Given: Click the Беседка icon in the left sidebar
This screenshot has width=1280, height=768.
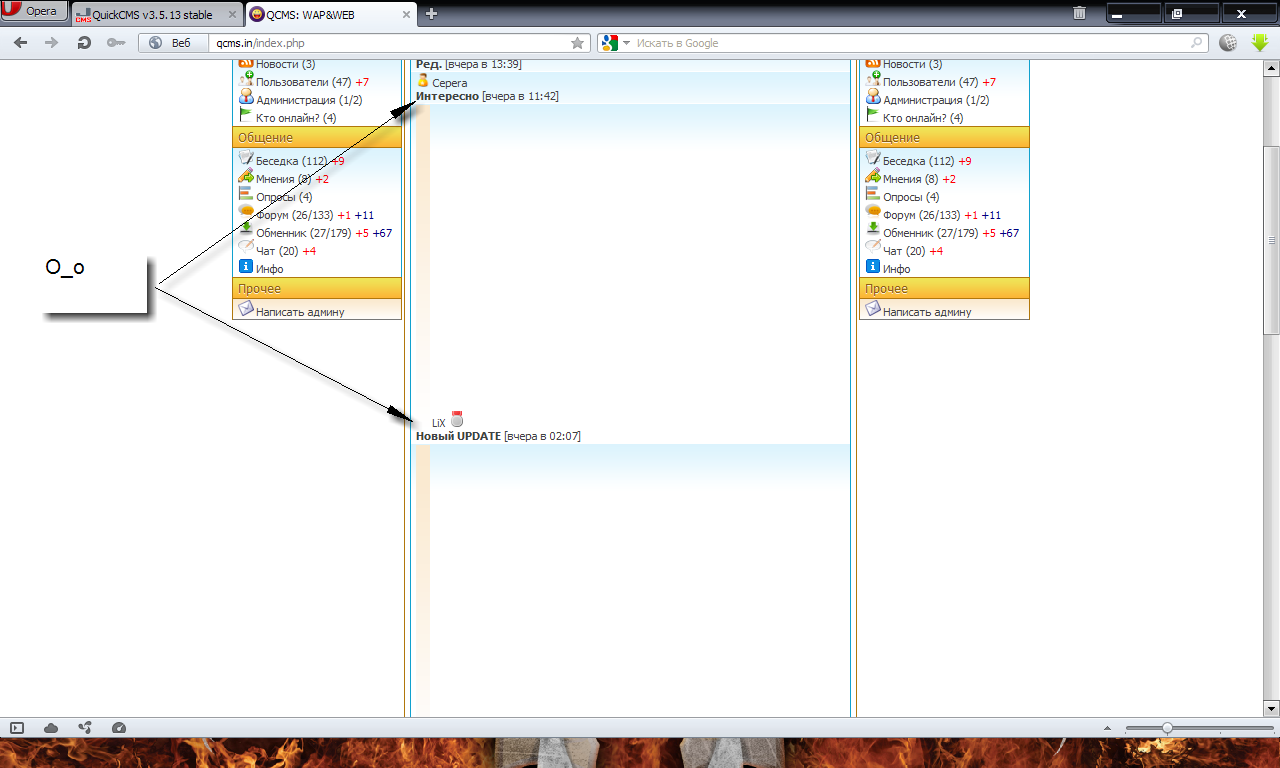Looking at the screenshot, I should pyautogui.click(x=246, y=159).
